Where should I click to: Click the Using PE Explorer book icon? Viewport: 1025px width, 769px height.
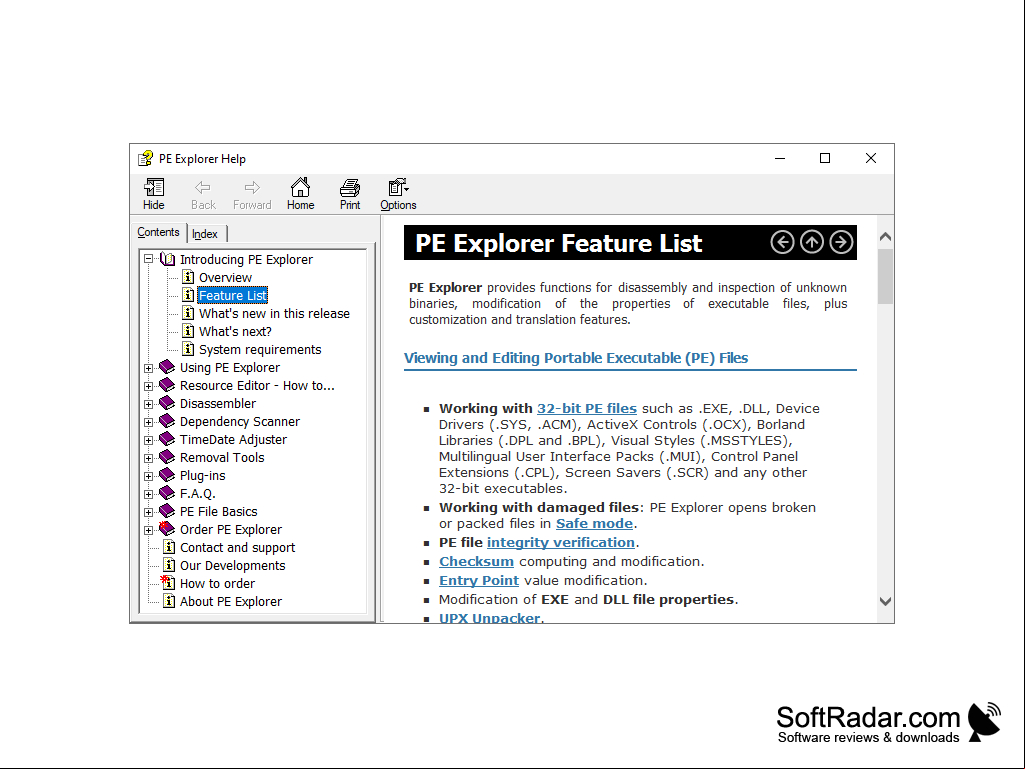tap(167, 367)
